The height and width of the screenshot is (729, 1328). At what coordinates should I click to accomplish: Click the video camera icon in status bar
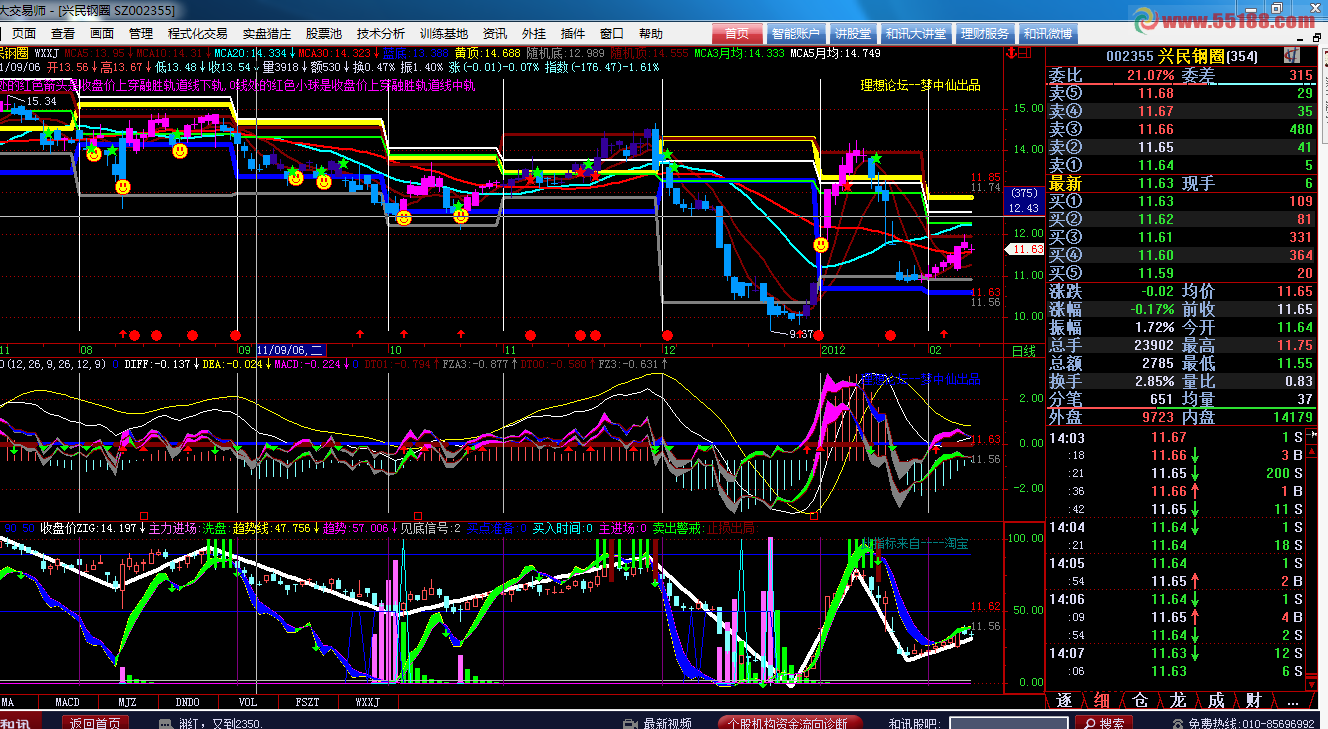pos(629,723)
